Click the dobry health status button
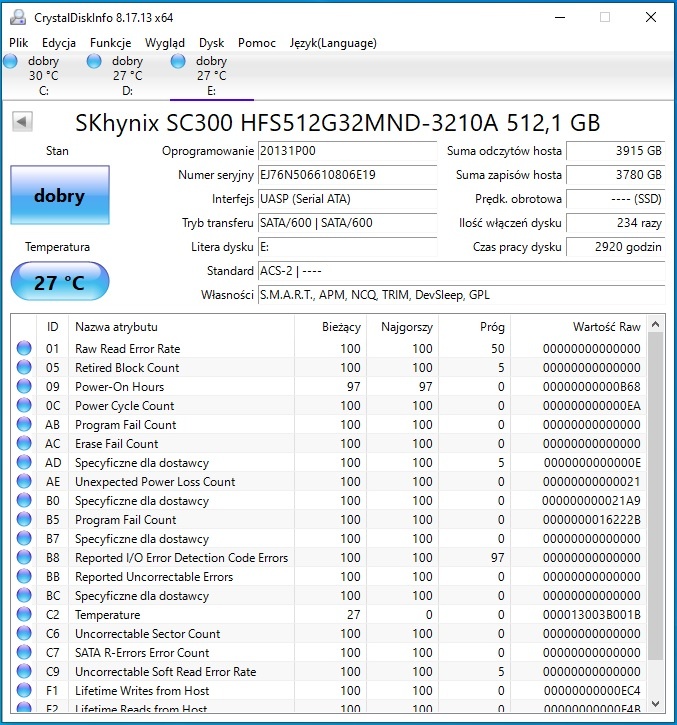 click(60, 195)
